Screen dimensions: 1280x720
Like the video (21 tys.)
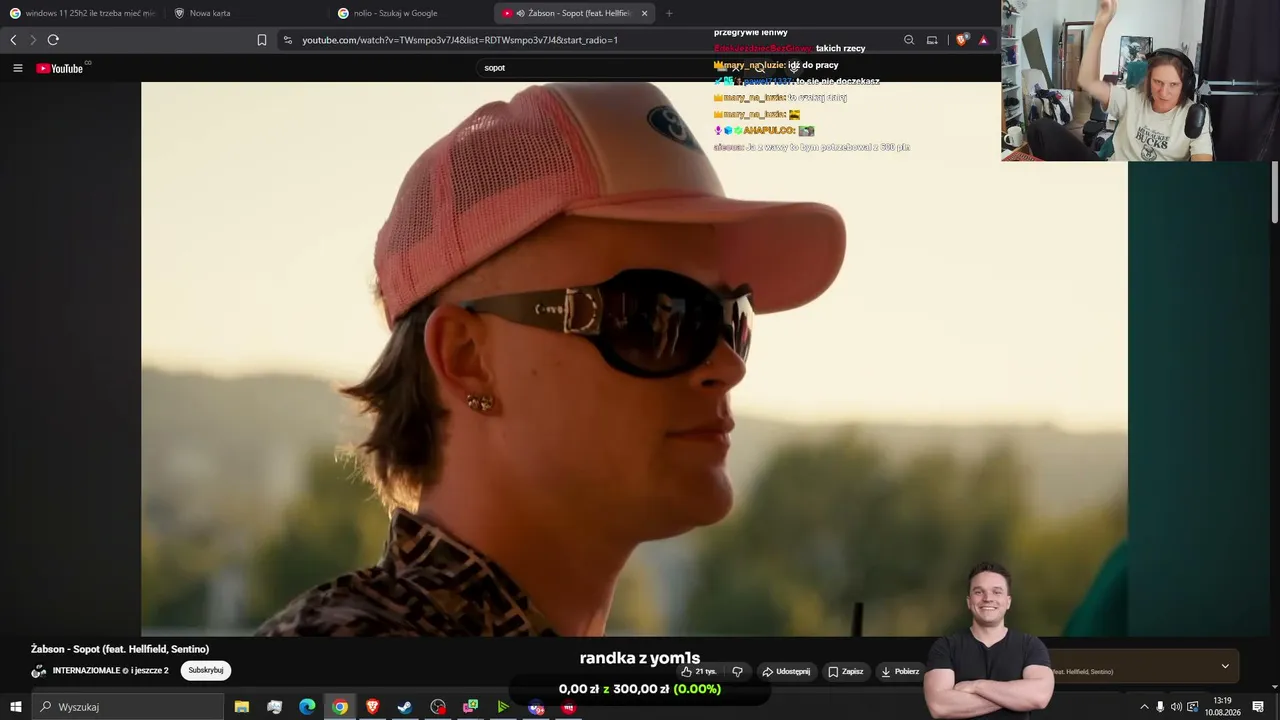[x=699, y=672]
